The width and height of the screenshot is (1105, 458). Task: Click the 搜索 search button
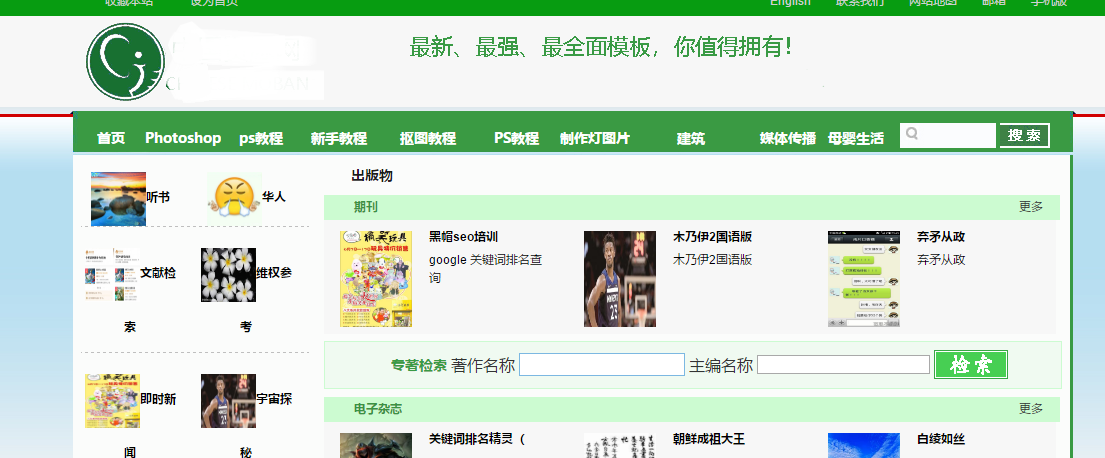click(1025, 135)
